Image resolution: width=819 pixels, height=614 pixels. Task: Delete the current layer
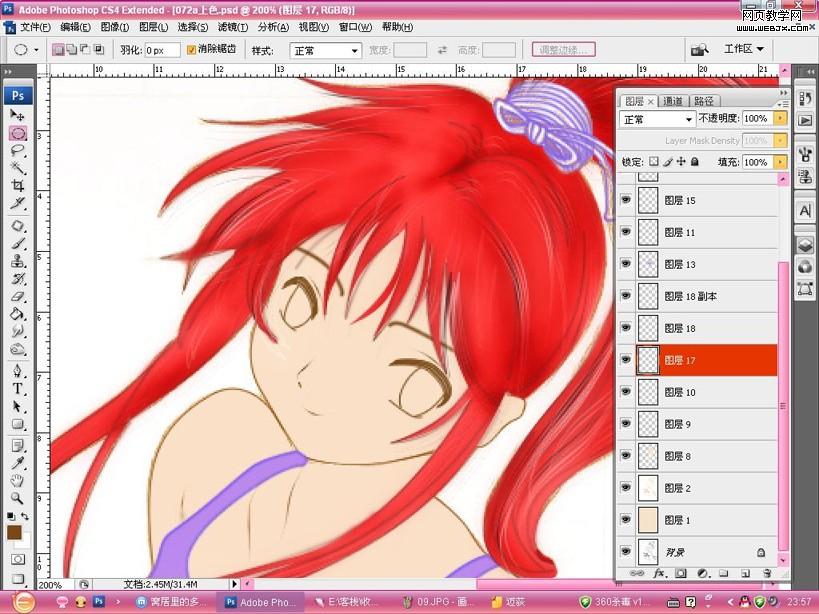point(767,573)
